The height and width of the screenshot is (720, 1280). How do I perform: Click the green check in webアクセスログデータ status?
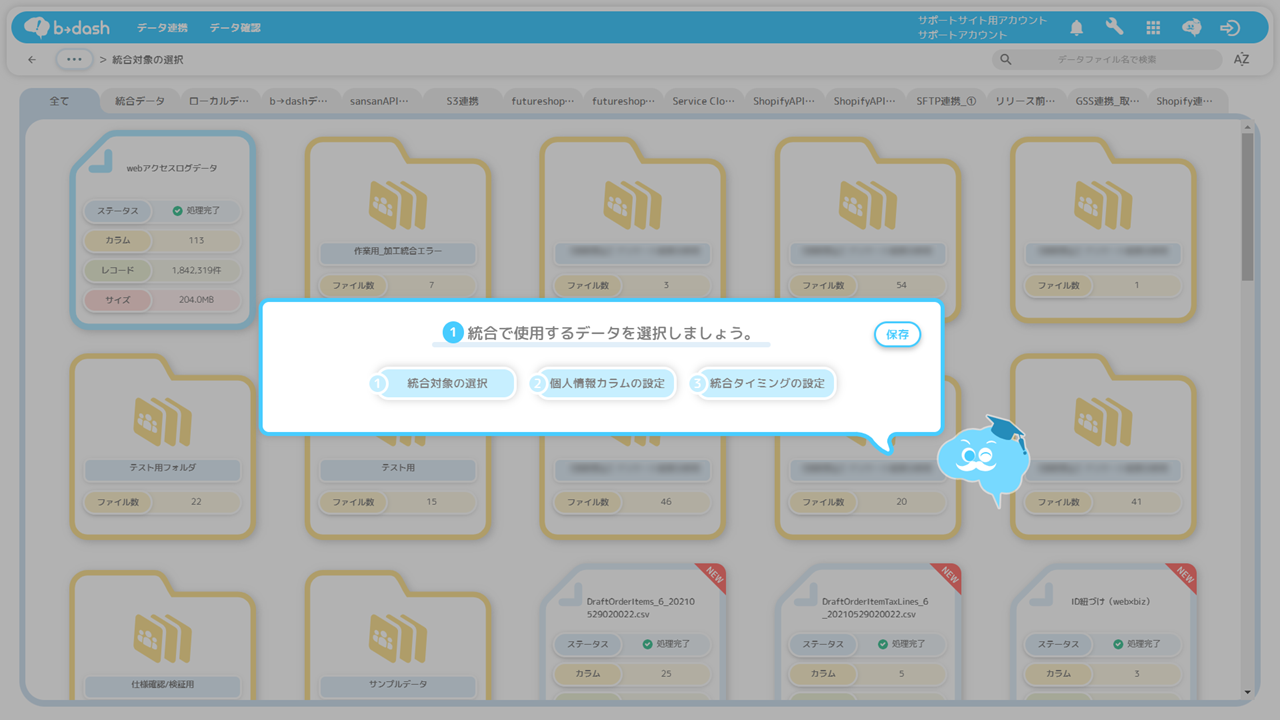coord(177,211)
